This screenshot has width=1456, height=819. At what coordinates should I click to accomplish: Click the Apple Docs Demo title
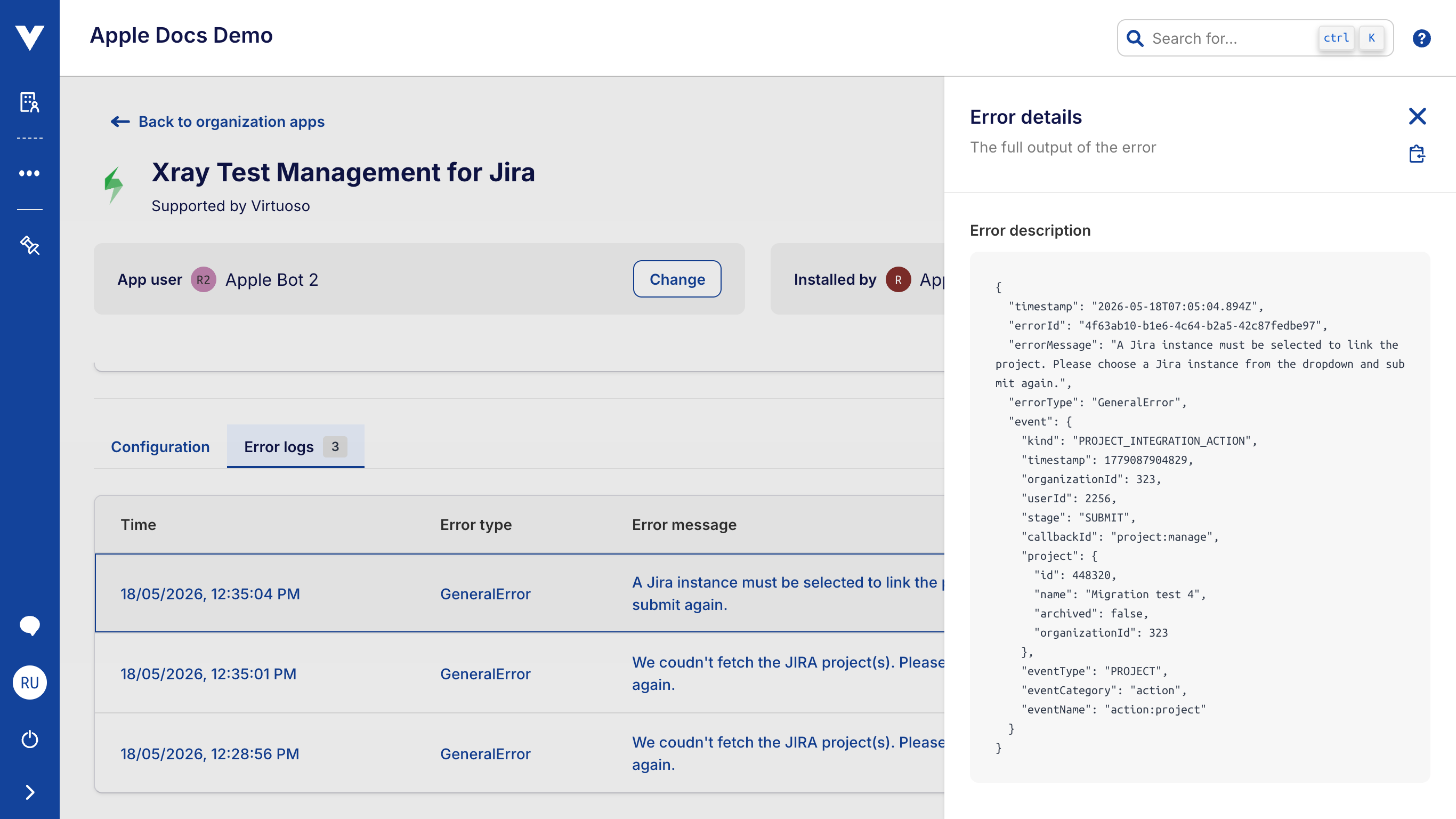point(181,35)
